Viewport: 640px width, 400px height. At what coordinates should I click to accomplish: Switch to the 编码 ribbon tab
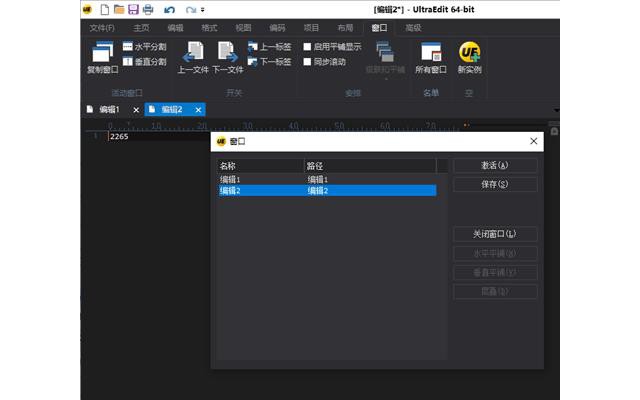point(277,28)
